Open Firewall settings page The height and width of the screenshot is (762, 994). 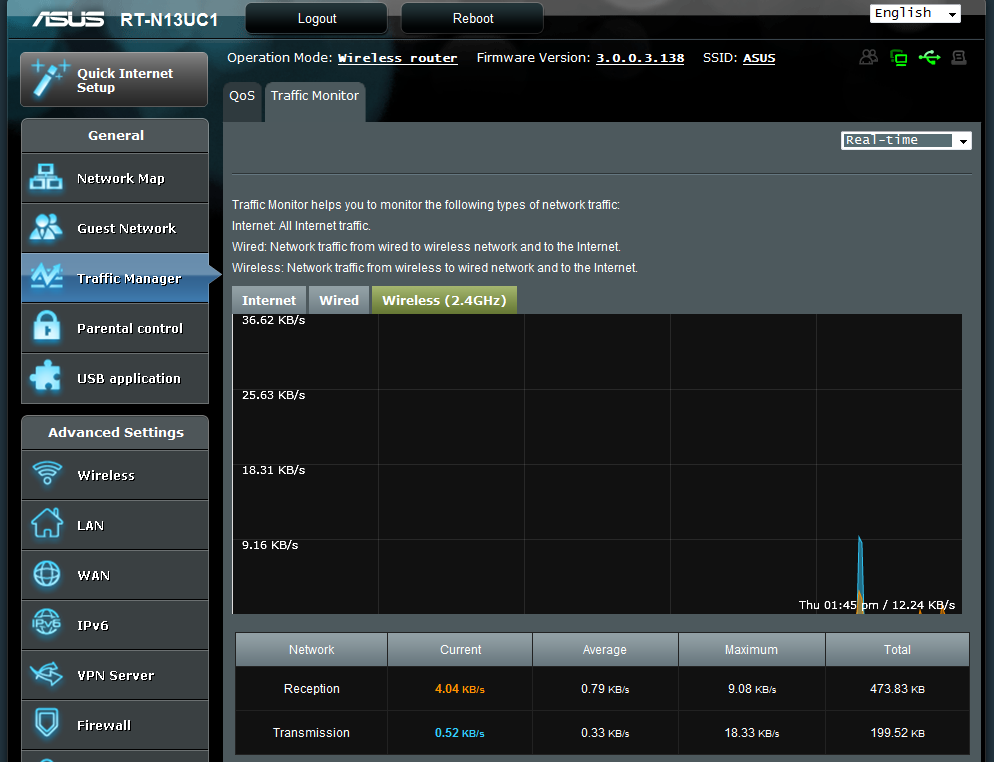click(x=115, y=725)
